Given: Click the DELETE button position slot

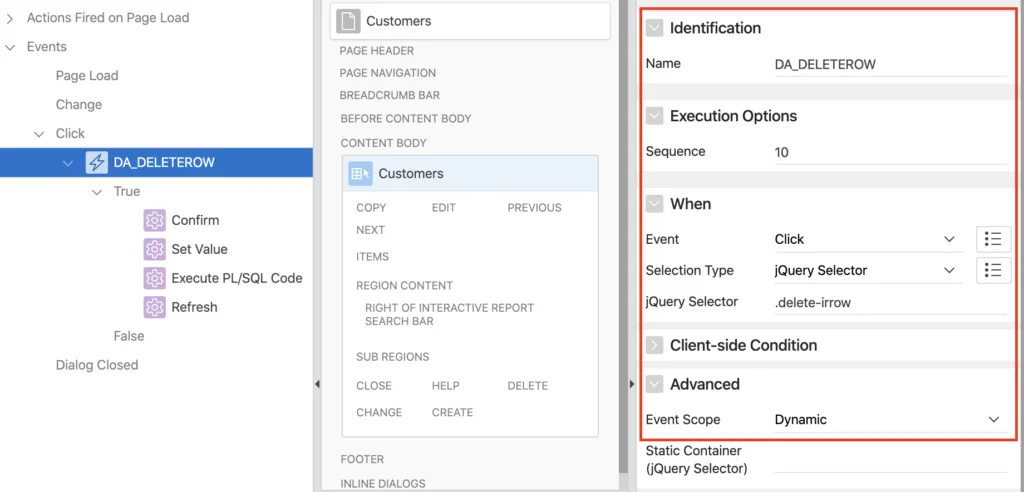Looking at the screenshot, I should click(x=528, y=386).
